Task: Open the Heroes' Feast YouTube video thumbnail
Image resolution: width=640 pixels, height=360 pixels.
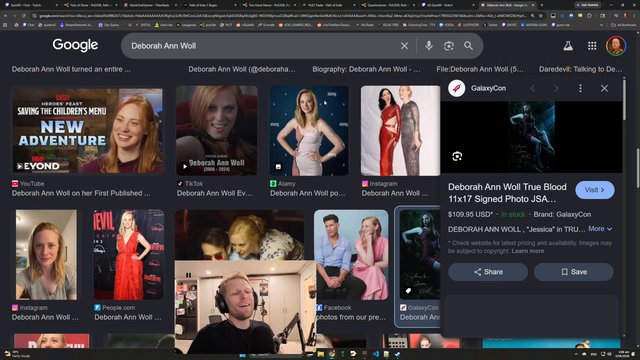Action: (x=87, y=131)
